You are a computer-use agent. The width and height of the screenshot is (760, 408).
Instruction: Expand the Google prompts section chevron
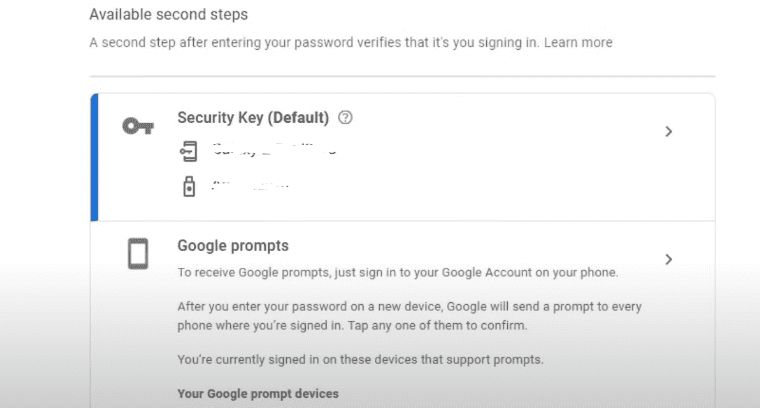[x=669, y=259]
